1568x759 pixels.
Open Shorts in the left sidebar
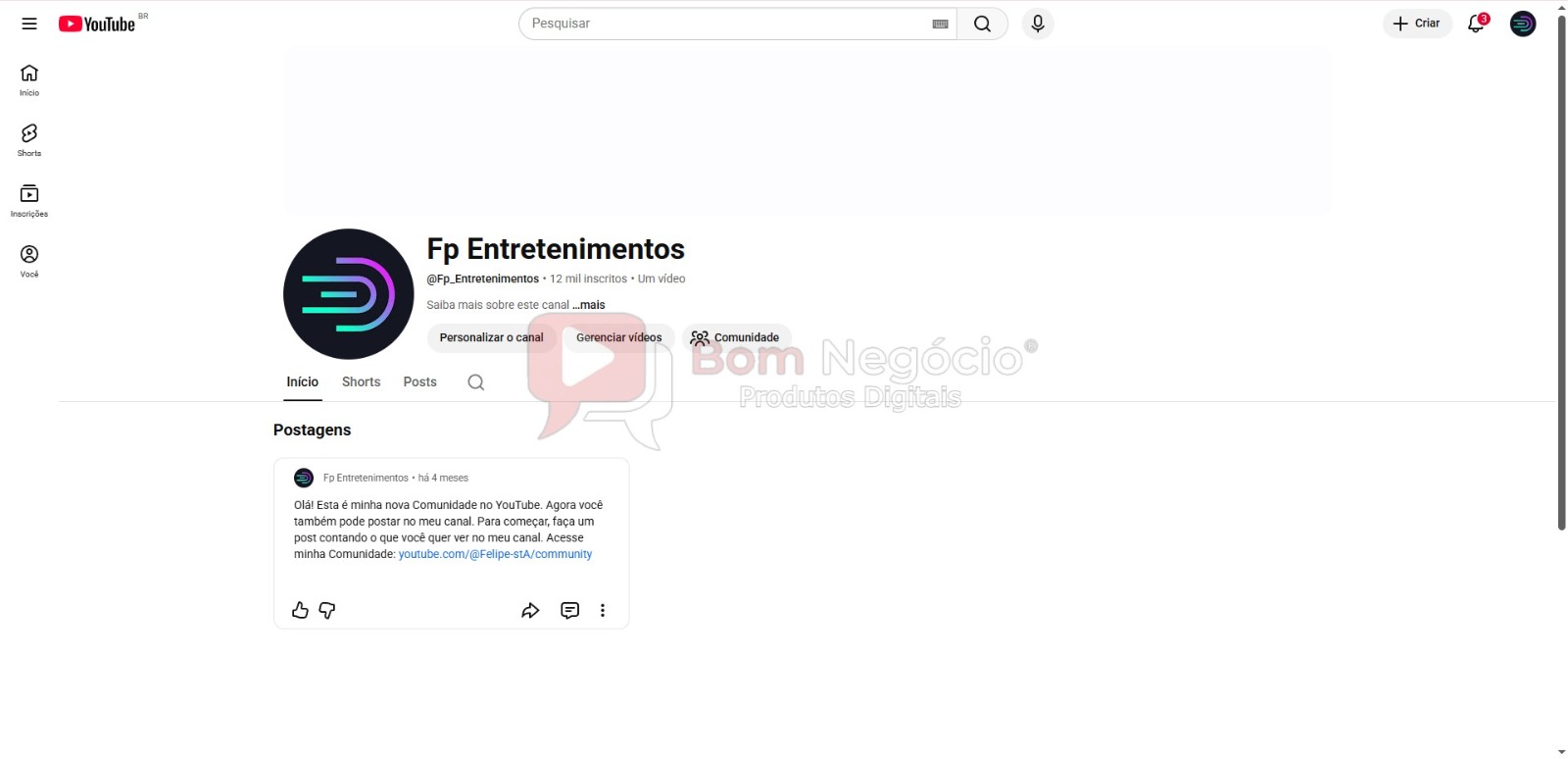point(29,140)
